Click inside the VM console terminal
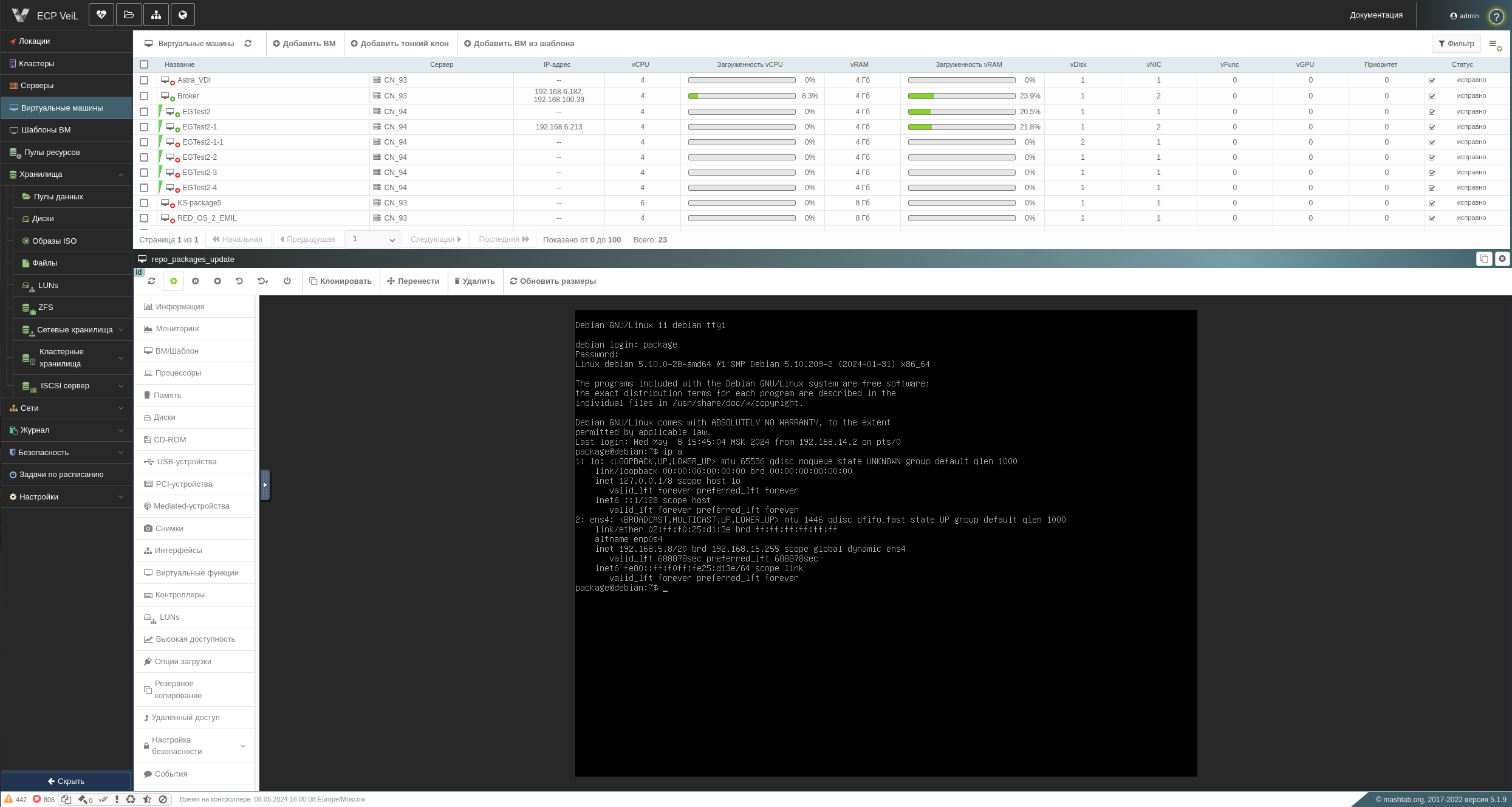 click(x=886, y=543)
